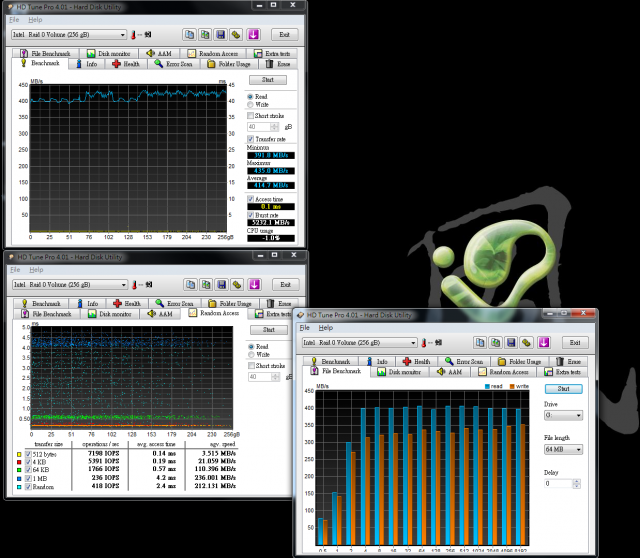This screenshot has width=640, height=558.
Task: Open File length 64 MB dropdown
Action: click(563, 449)
